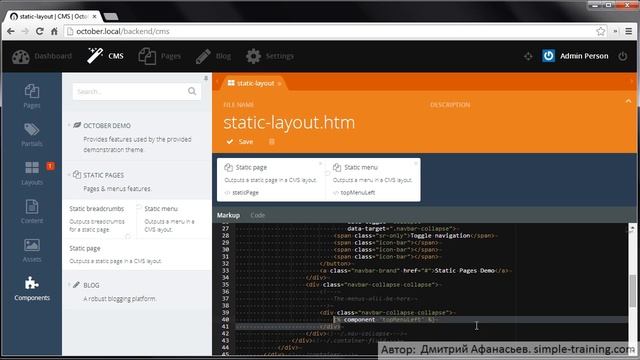Add the Static breadcrumbs component
The image size is (640, 360).
click(99, 219)
